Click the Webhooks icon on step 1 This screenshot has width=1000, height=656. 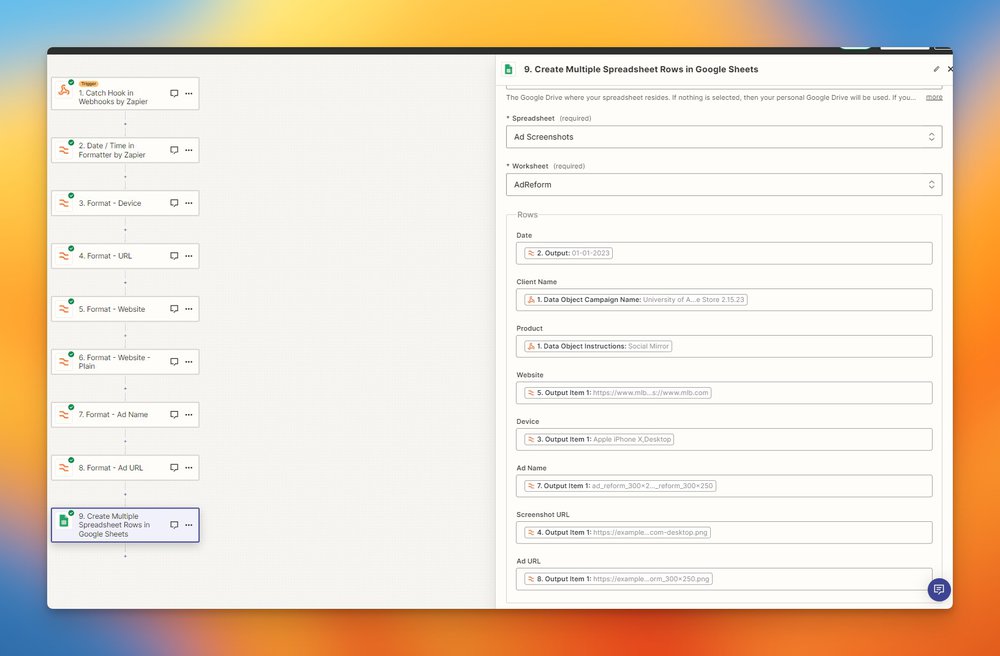[x=64, y=91]
